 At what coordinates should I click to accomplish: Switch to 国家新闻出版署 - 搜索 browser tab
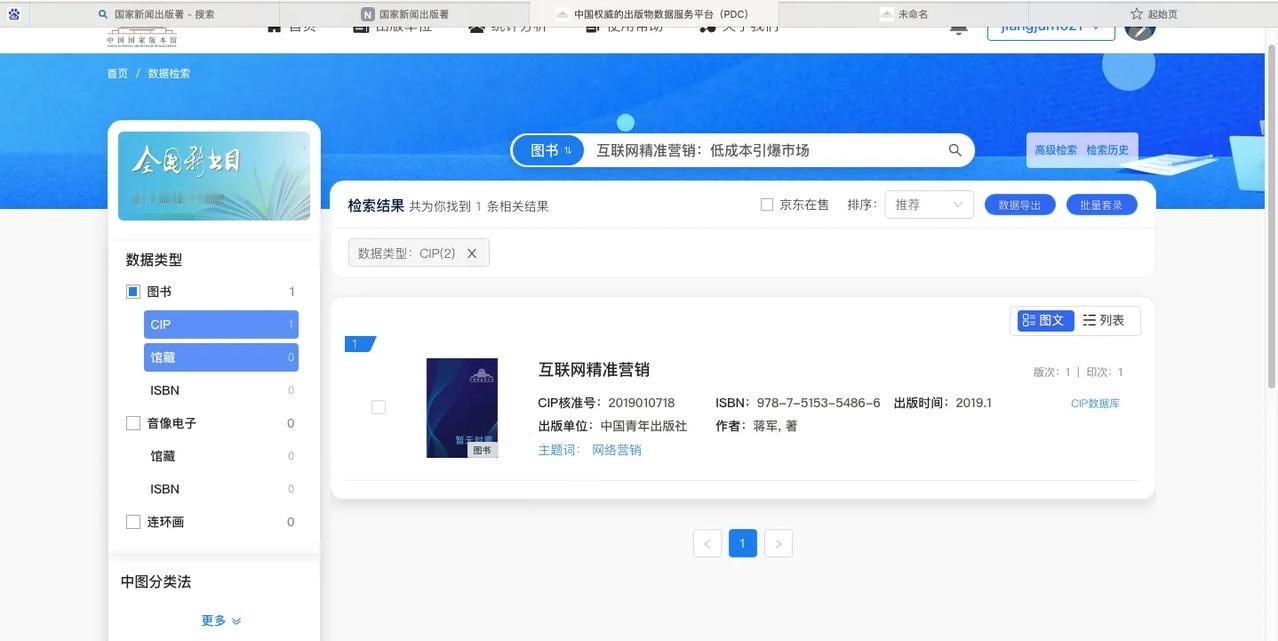pyautogui.click(x=155, y=14)
